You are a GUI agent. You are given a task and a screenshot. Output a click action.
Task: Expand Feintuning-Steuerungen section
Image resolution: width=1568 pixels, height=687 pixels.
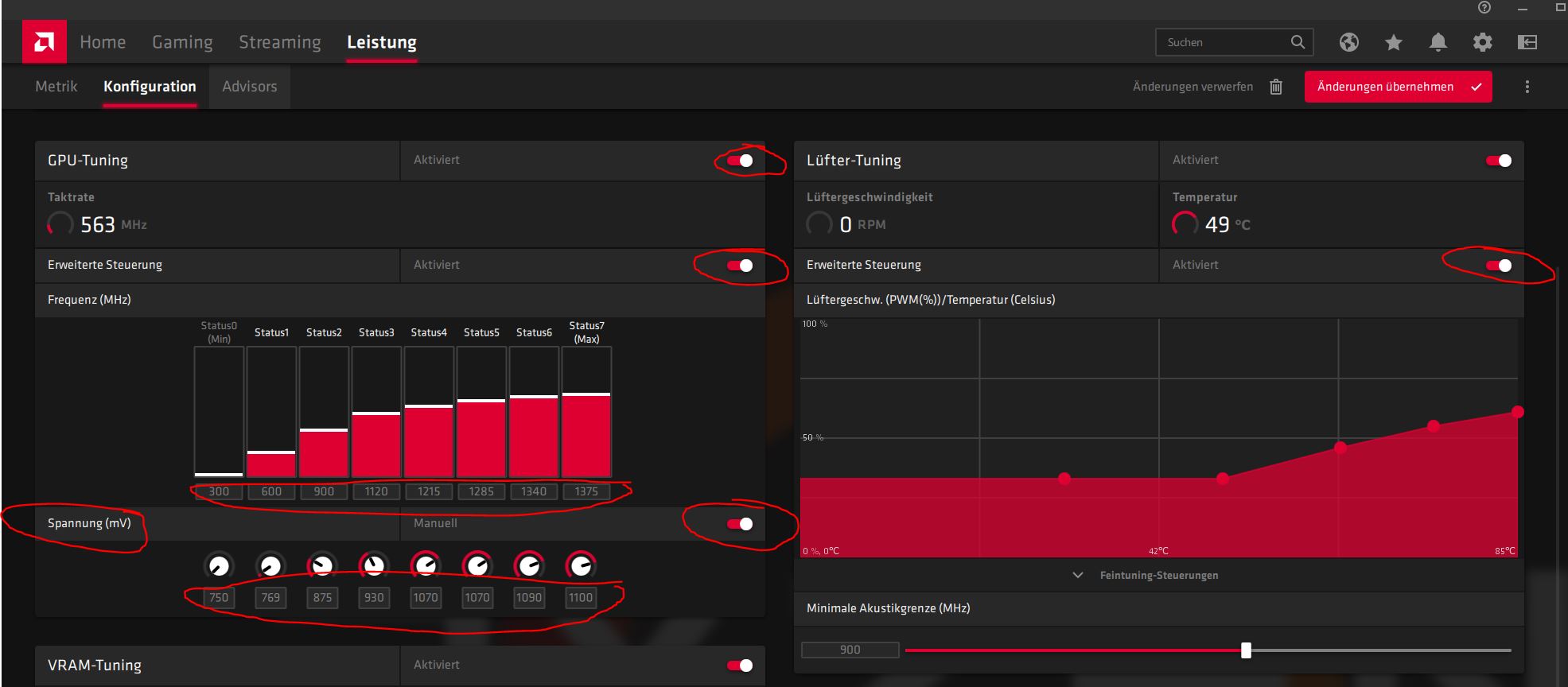pyautogui.click(x=1146, y=575)
